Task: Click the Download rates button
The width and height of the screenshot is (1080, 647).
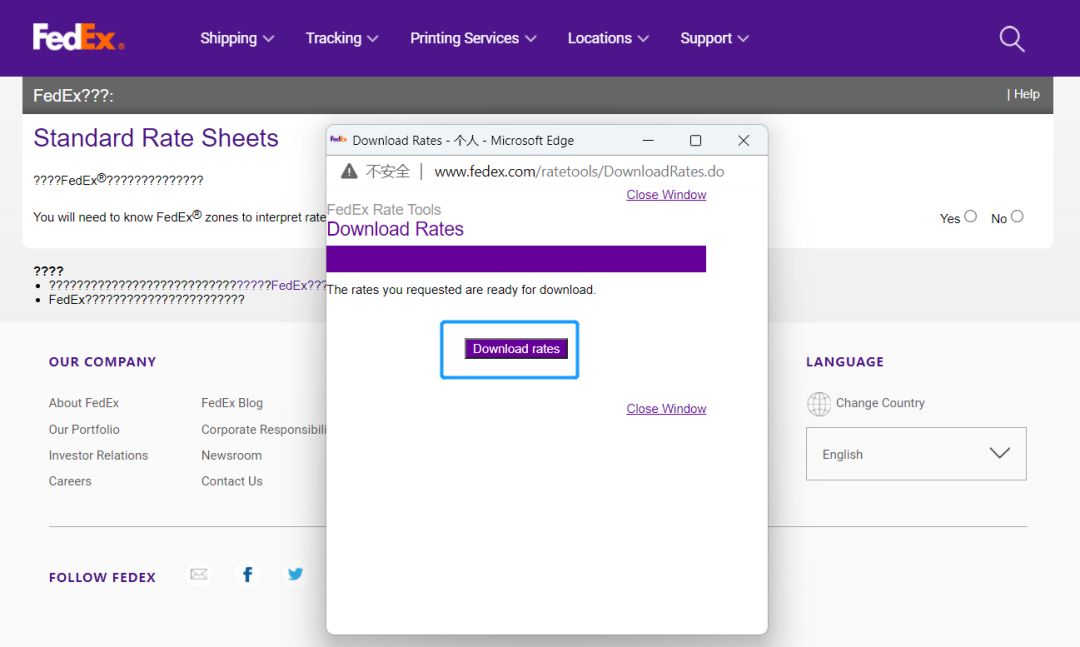Action: (x=516, y=349)
